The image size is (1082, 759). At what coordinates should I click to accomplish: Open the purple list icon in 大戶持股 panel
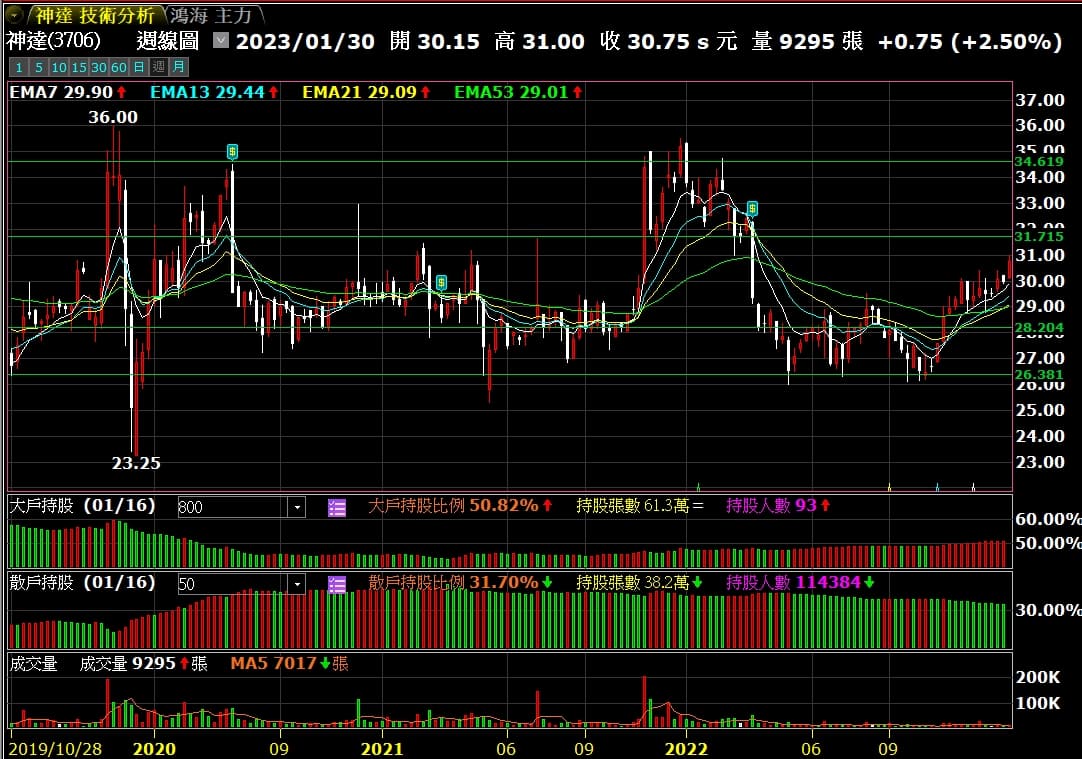pos(337,507)
